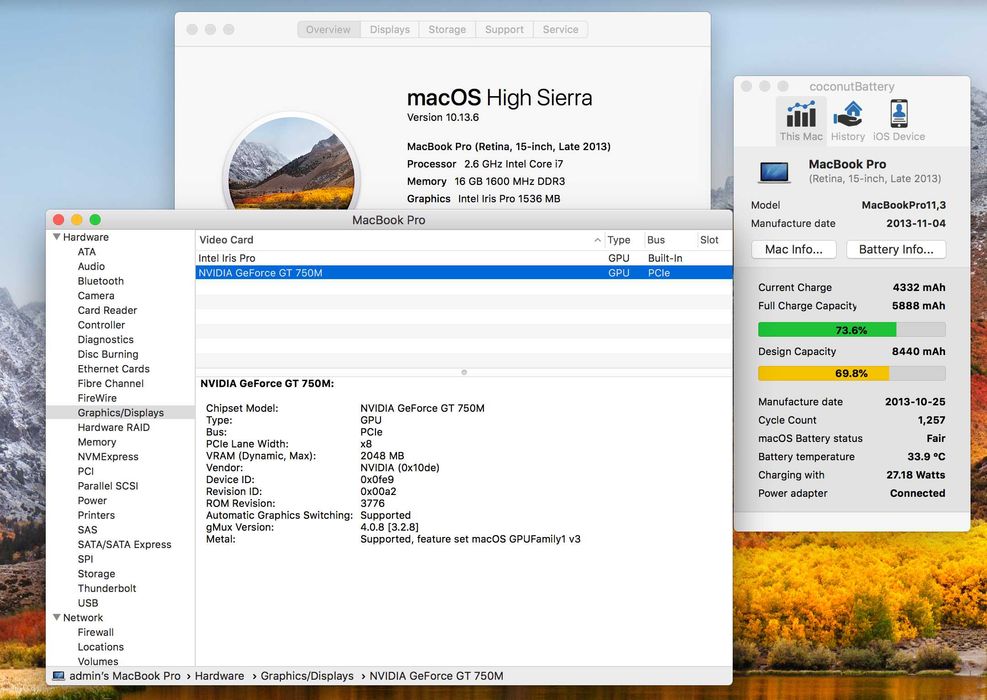The width and height of the screenshot is (987, 700).
Task: Select Bluetooth in the sidebar
Action: [x=101, y=281]
